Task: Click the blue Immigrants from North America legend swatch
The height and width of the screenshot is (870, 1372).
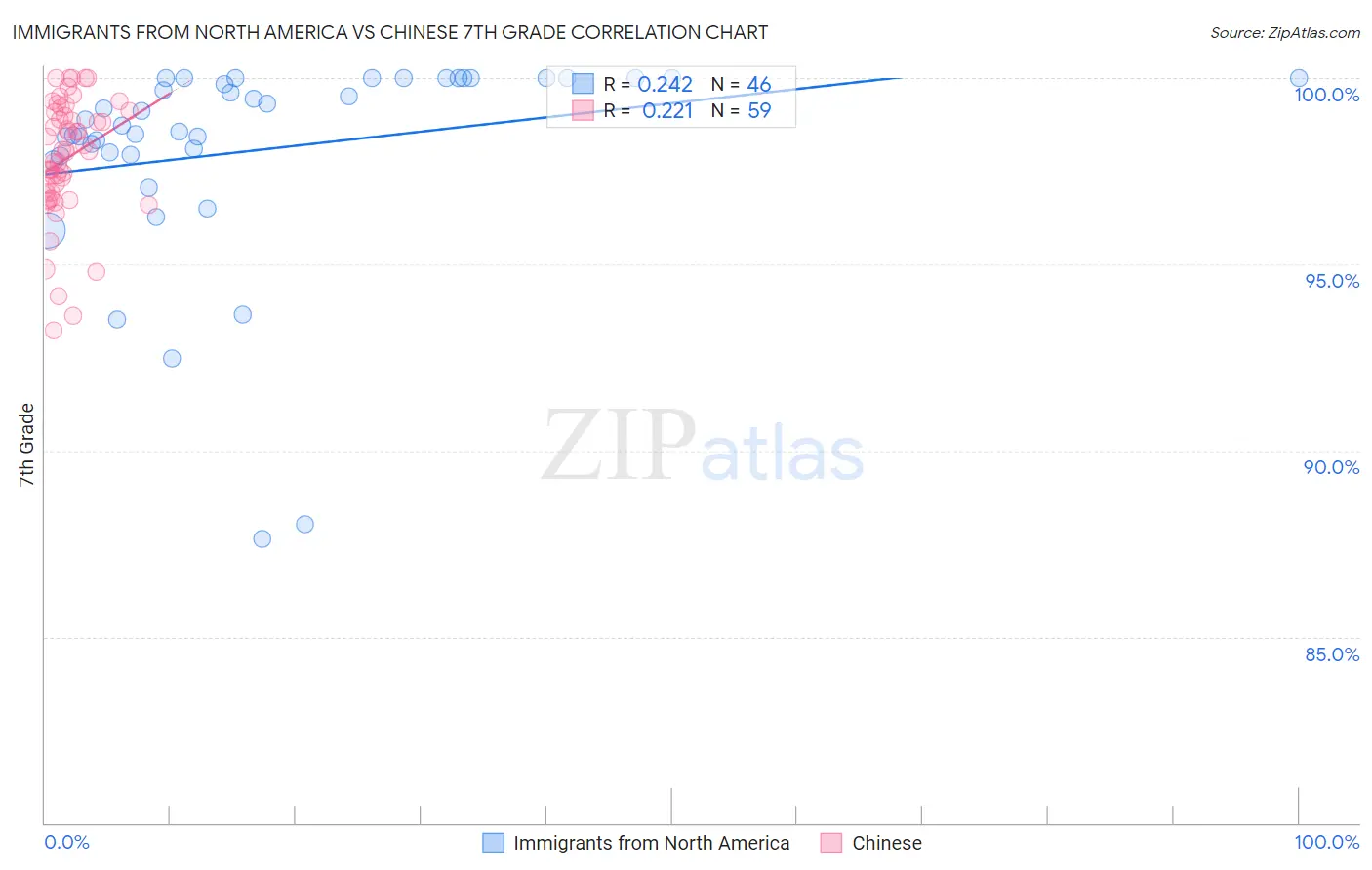Action: click(494, 843)
